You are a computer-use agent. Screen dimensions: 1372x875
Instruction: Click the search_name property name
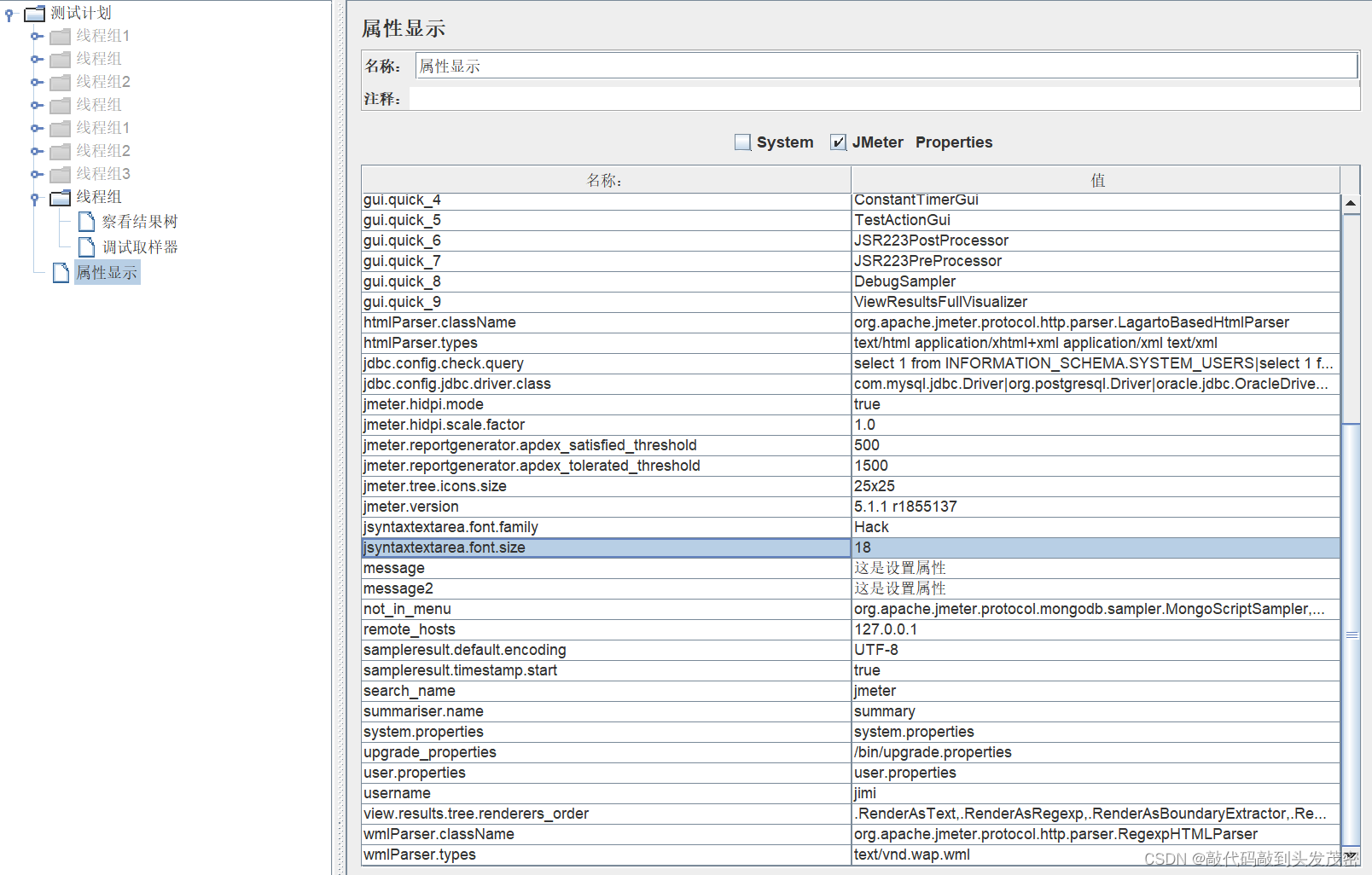click(606, 691)
